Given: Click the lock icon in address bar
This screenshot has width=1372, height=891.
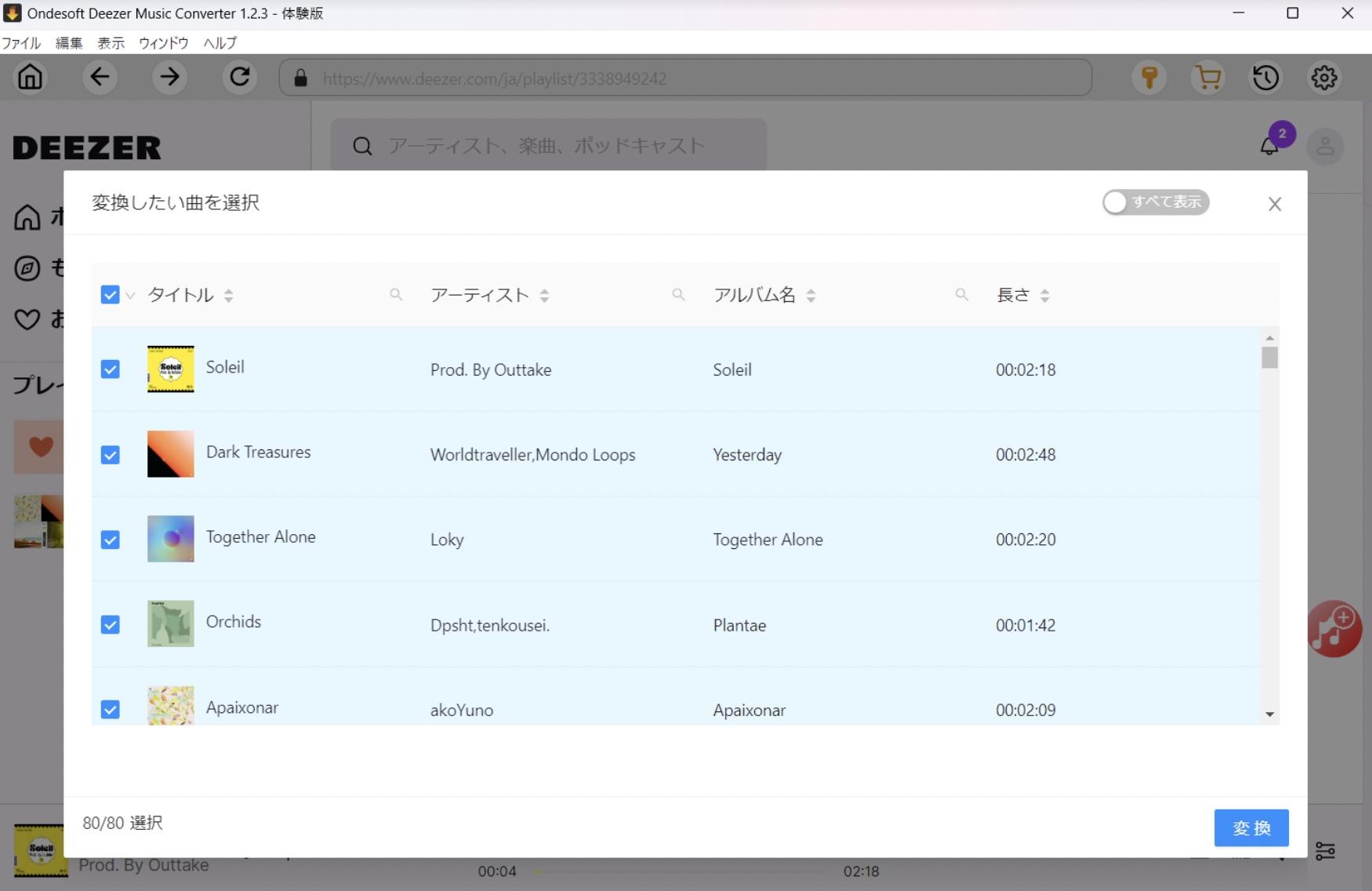Looking at the screenshot, I should coord(301,78).
